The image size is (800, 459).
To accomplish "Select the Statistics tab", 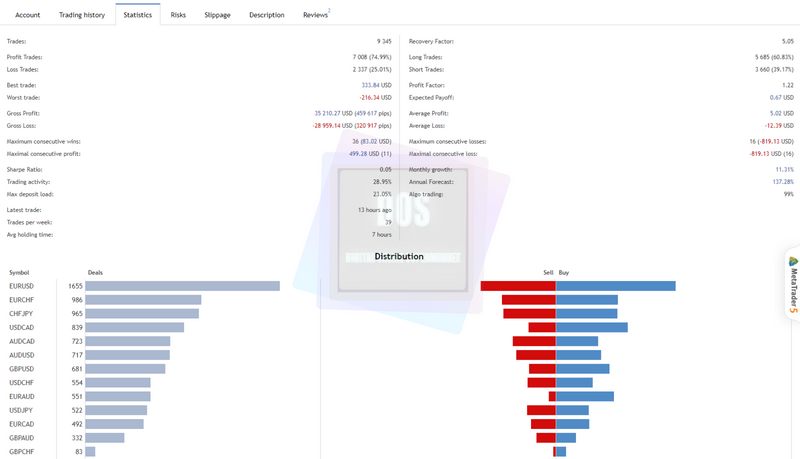I will click(138, 15).
